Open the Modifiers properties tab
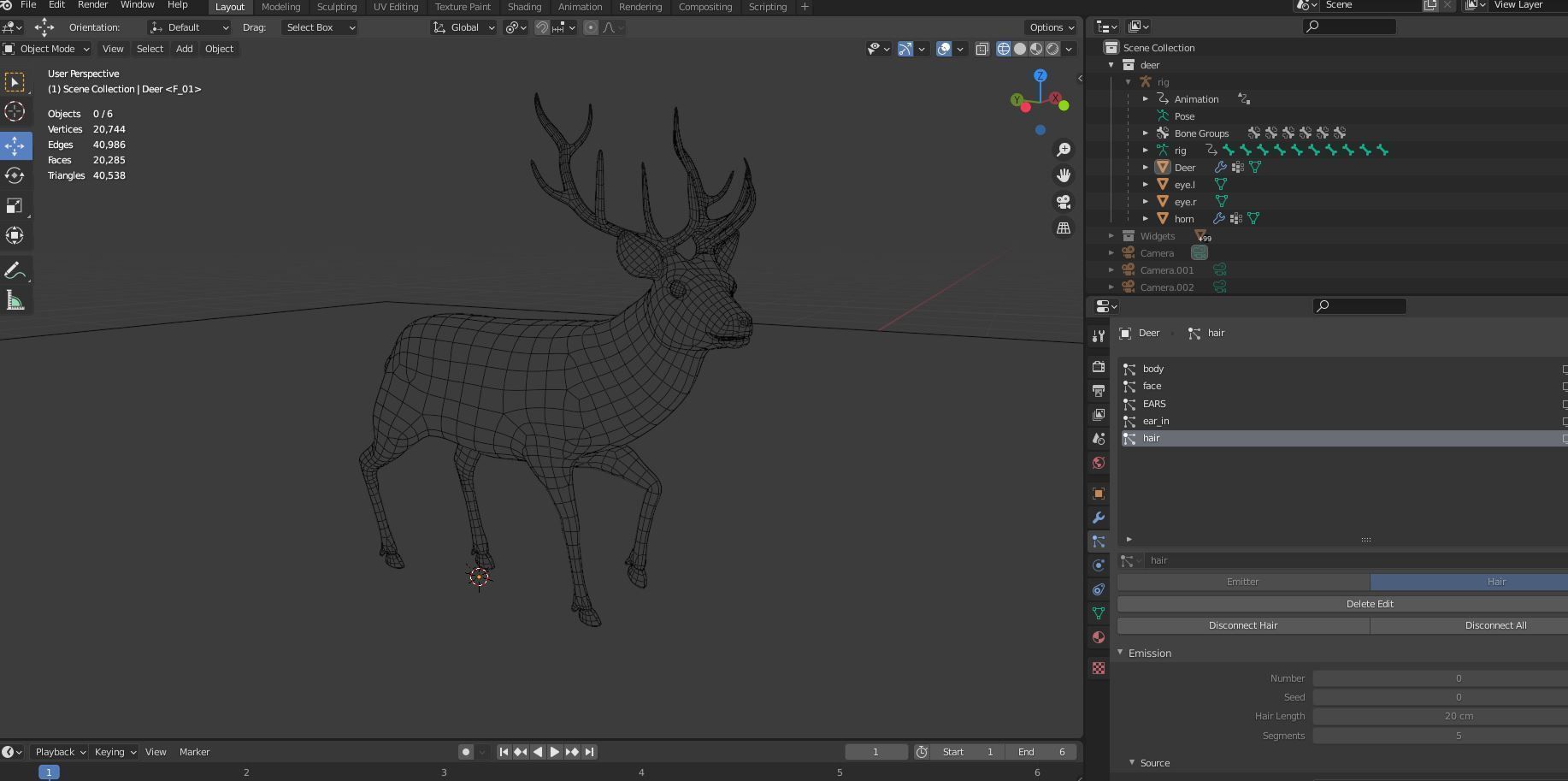 point(1099,518)
